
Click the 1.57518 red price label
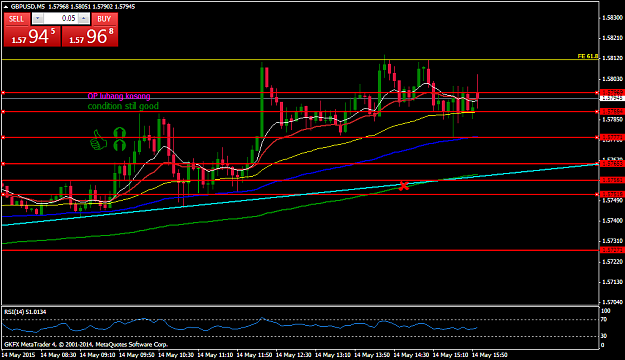(x=612, y=195)
